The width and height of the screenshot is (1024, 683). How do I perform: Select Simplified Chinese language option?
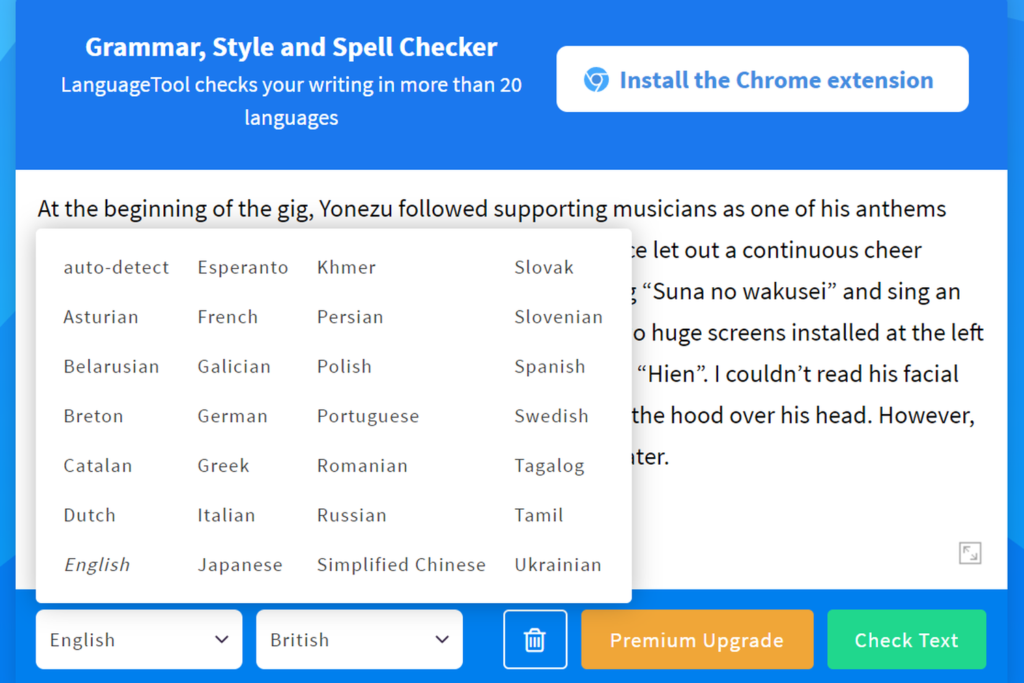[401, 565]
